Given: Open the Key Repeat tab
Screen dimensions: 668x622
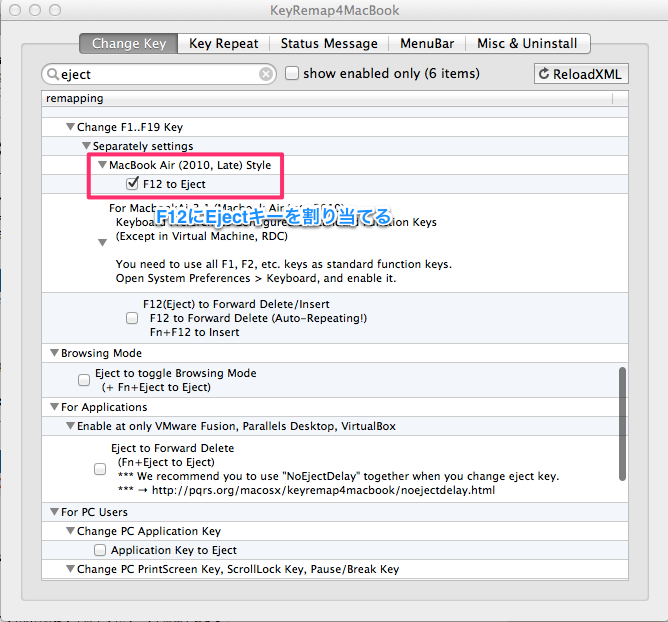Looking at the screenshot, I should 224,43.
